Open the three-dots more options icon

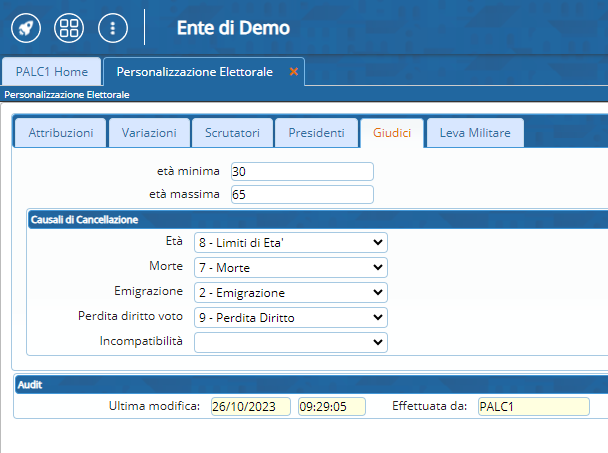pyautogui.click(x=113, y=28)
